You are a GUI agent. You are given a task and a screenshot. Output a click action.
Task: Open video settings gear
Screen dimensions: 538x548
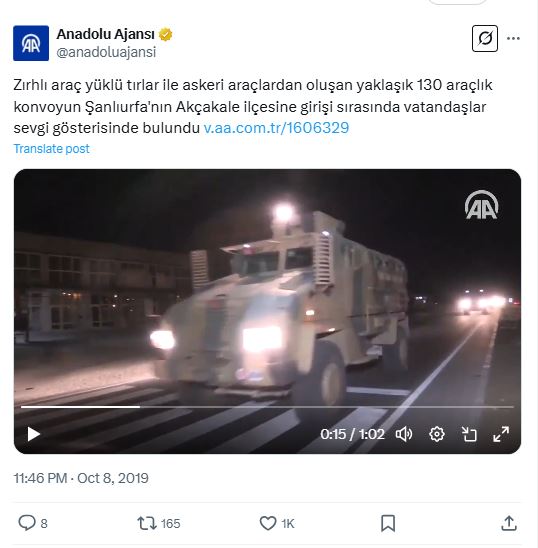pyautogui.click(x=437, y=434)
